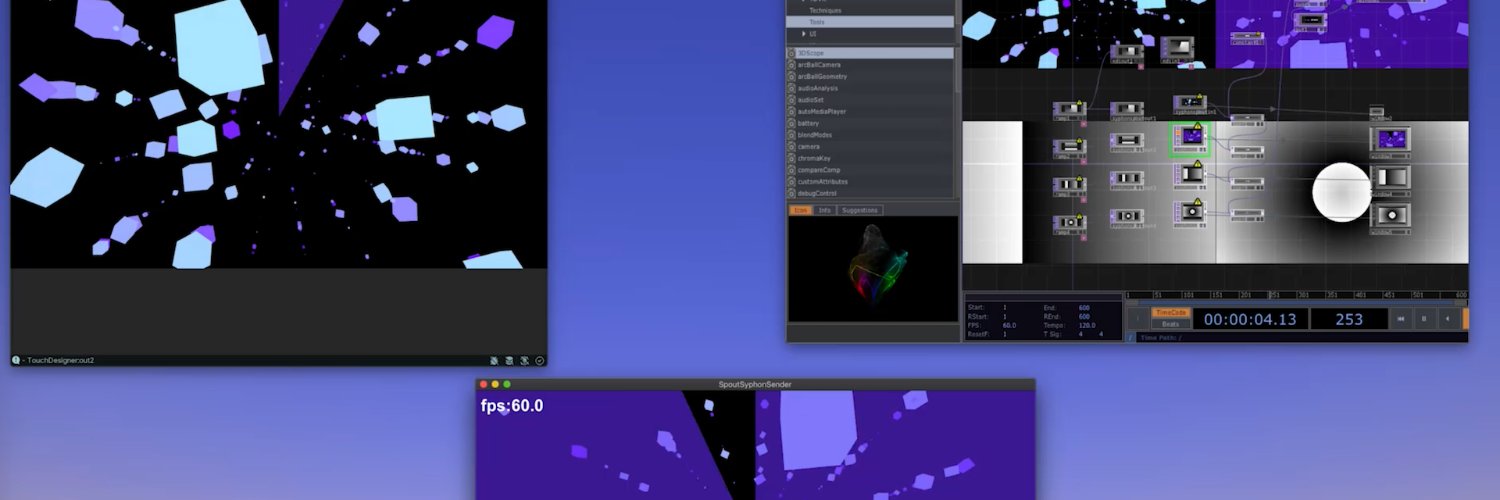
Task: Click the component icon beside 3DScope
Action: pyautogui.click(x=792, y=53)
